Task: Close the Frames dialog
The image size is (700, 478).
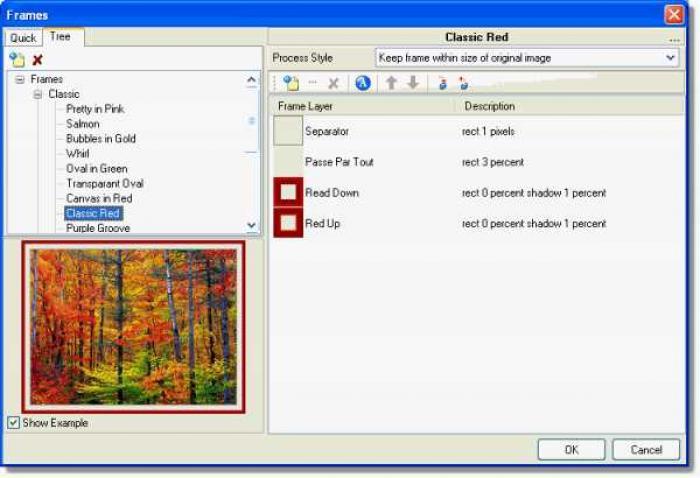Action: [675, 14]
